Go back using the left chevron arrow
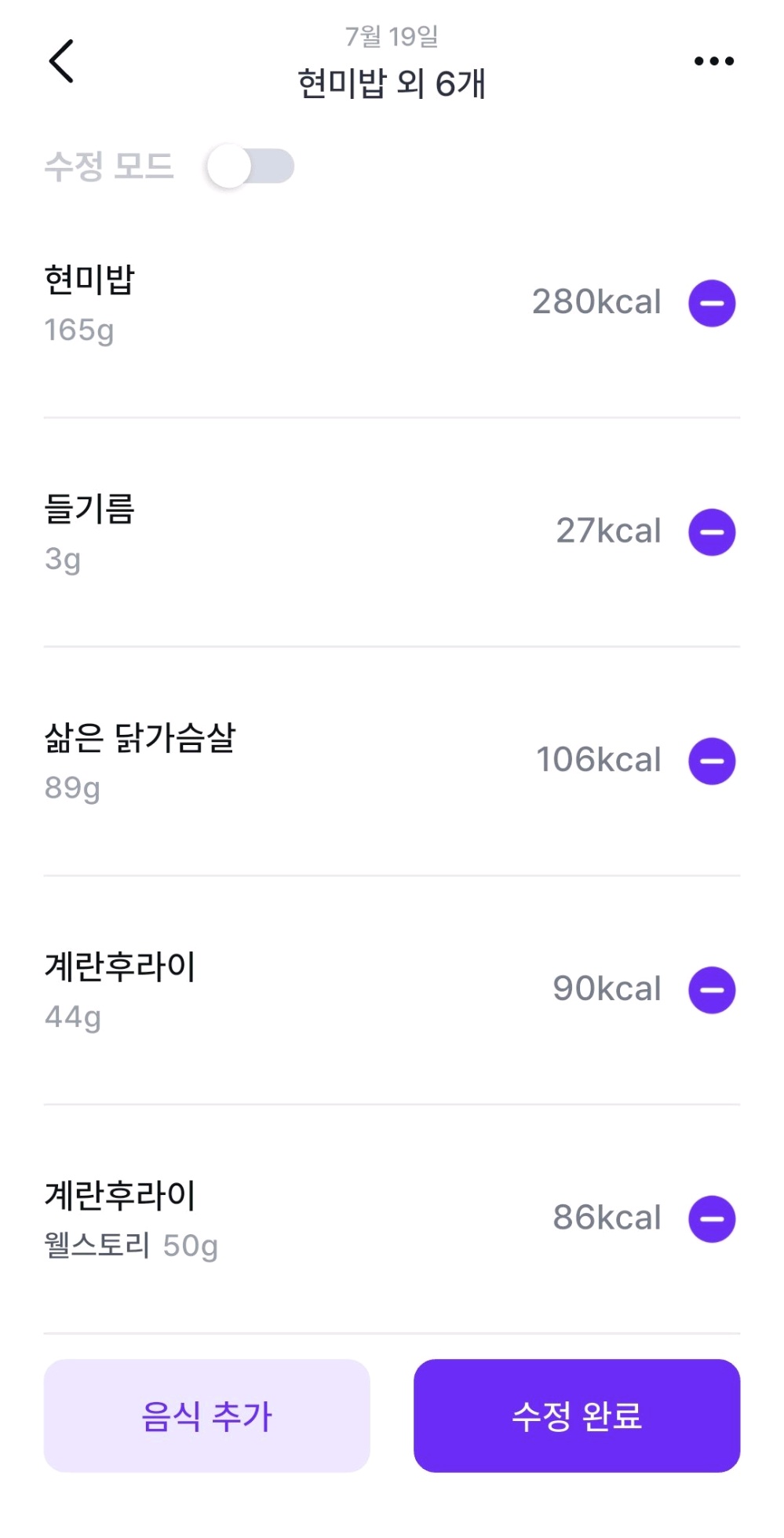The height and width of the screenshot is (1538, 784). (61, 61)
